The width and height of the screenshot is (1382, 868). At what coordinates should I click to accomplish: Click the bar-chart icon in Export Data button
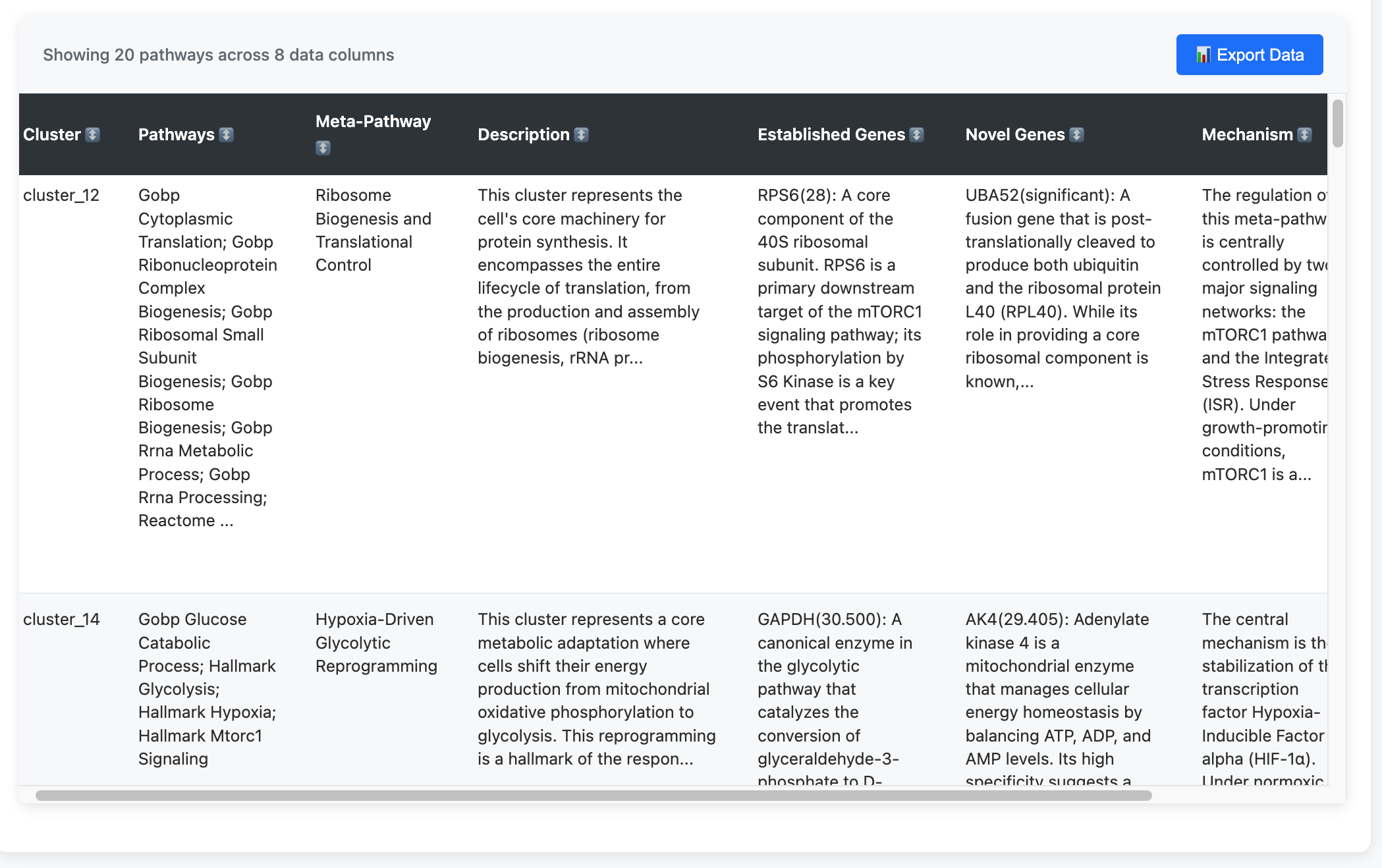coord(1203,54)
